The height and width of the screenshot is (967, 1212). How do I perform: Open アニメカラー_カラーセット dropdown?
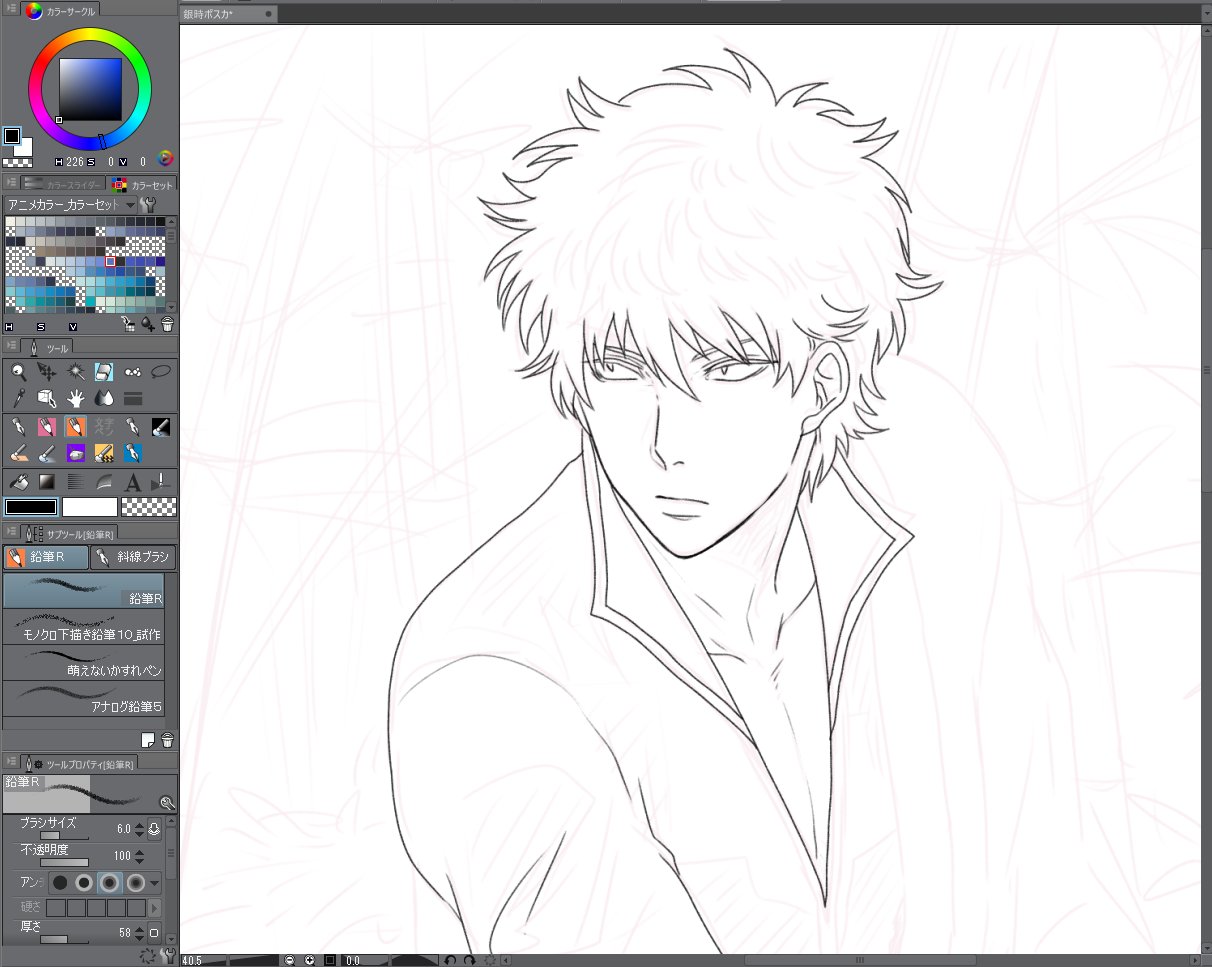70,205
